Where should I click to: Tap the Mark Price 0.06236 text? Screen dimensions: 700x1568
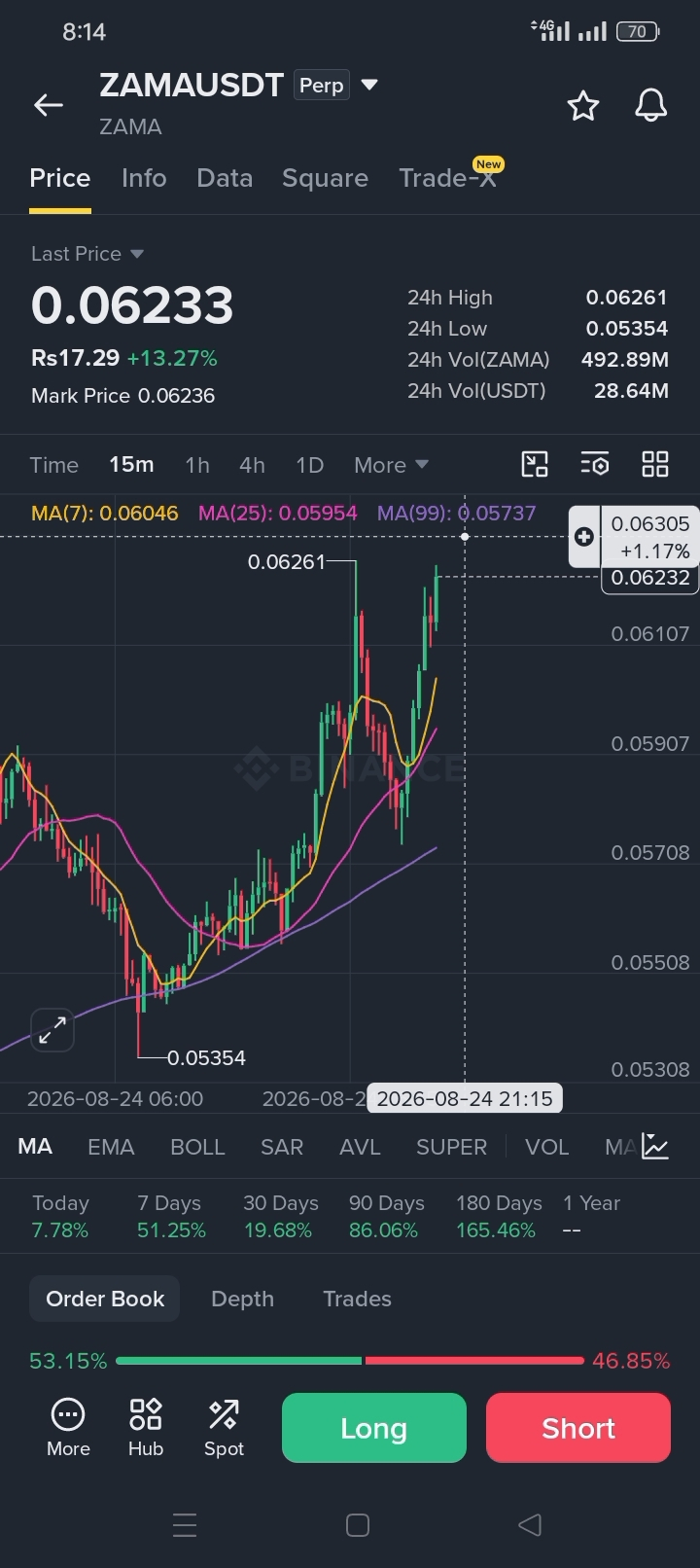[122, 396]
